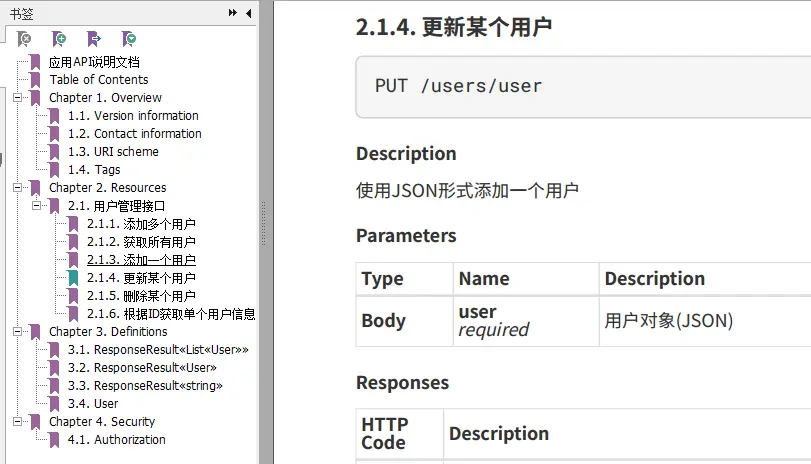
Task: Click the bookmark icon beside Table of Contents
Action: point(36,80)
